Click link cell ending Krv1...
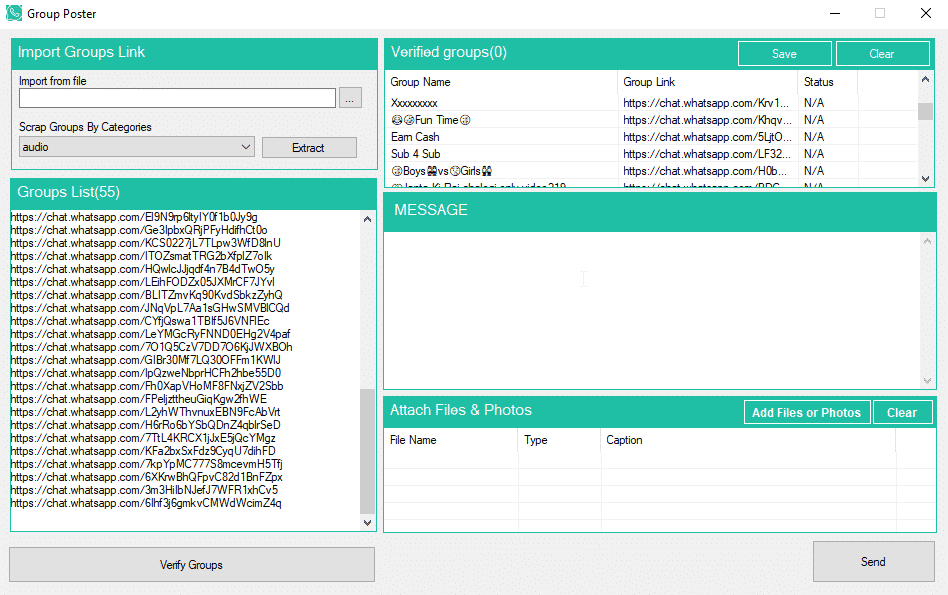The height and width of the screenshot is (595, 948). pos(706,103)
